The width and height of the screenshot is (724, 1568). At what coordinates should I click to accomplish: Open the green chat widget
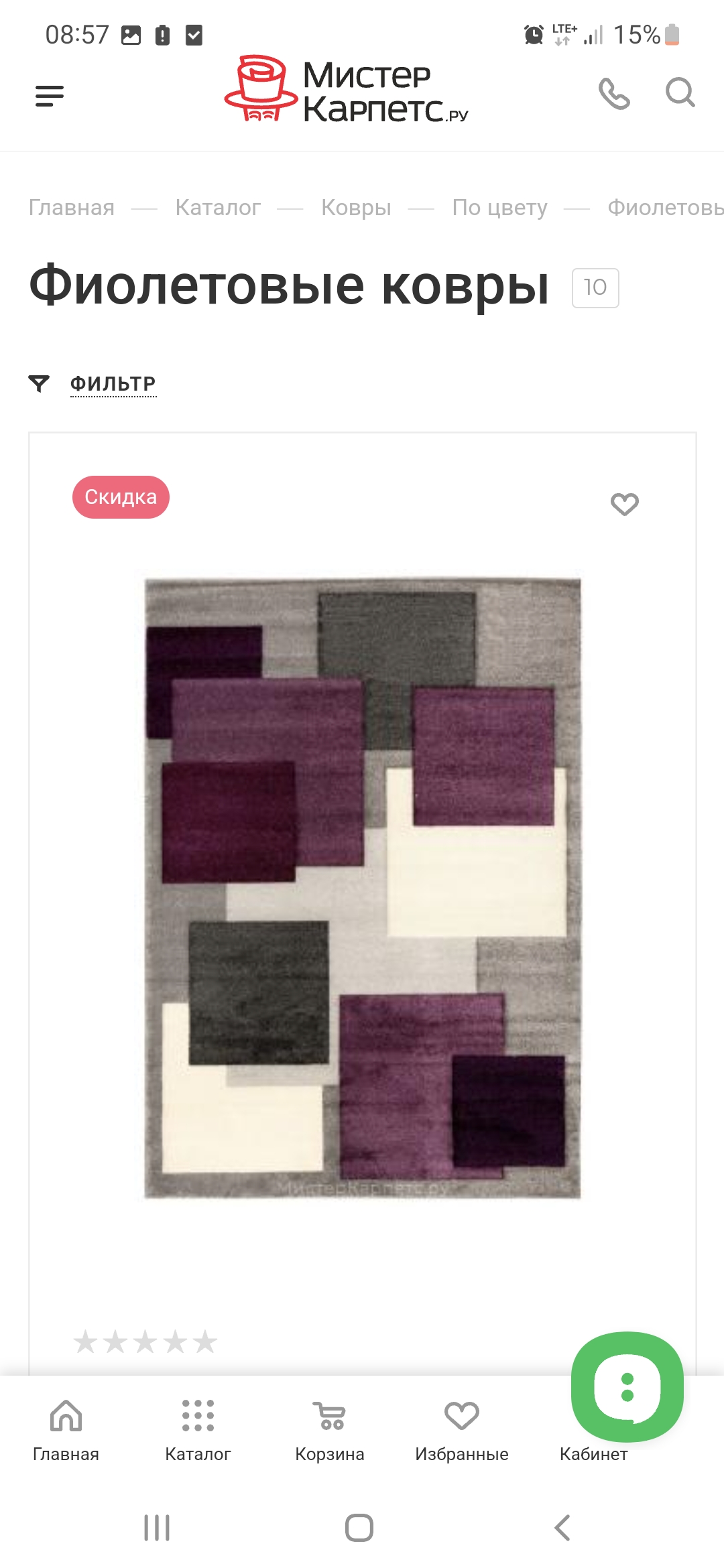[x=627, y=1387]
